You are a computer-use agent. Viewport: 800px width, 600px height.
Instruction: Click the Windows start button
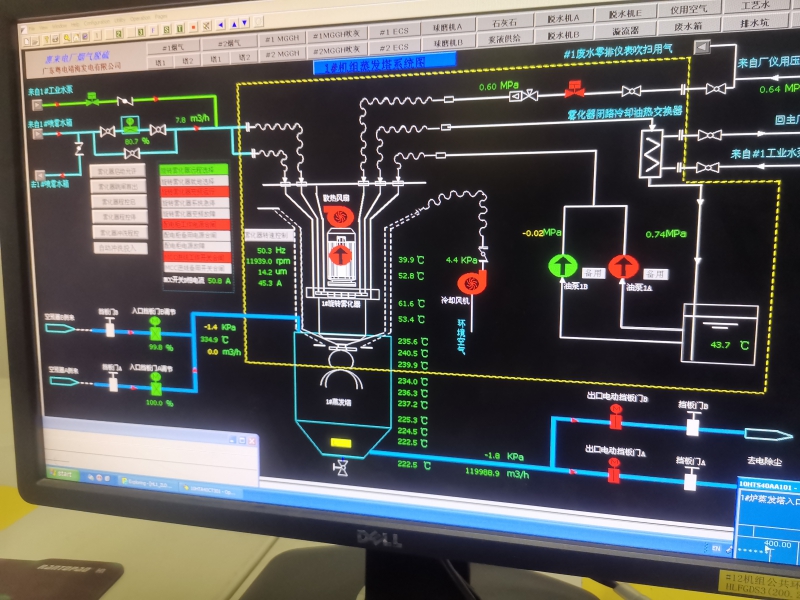coord(64,473)
